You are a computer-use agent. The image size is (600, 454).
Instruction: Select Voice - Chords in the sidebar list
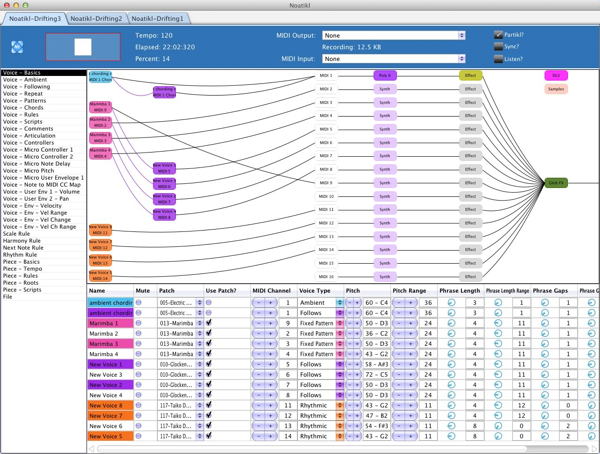click(x=23, y=108)
